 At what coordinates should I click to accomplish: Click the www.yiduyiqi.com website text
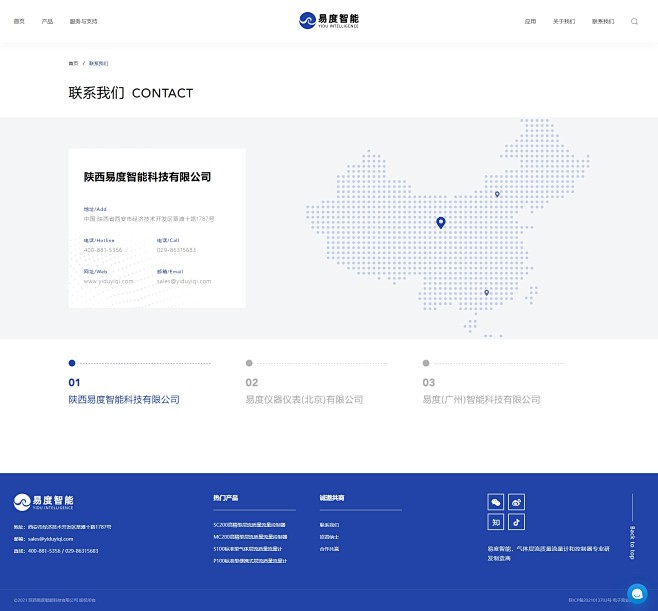coord(108,281)
